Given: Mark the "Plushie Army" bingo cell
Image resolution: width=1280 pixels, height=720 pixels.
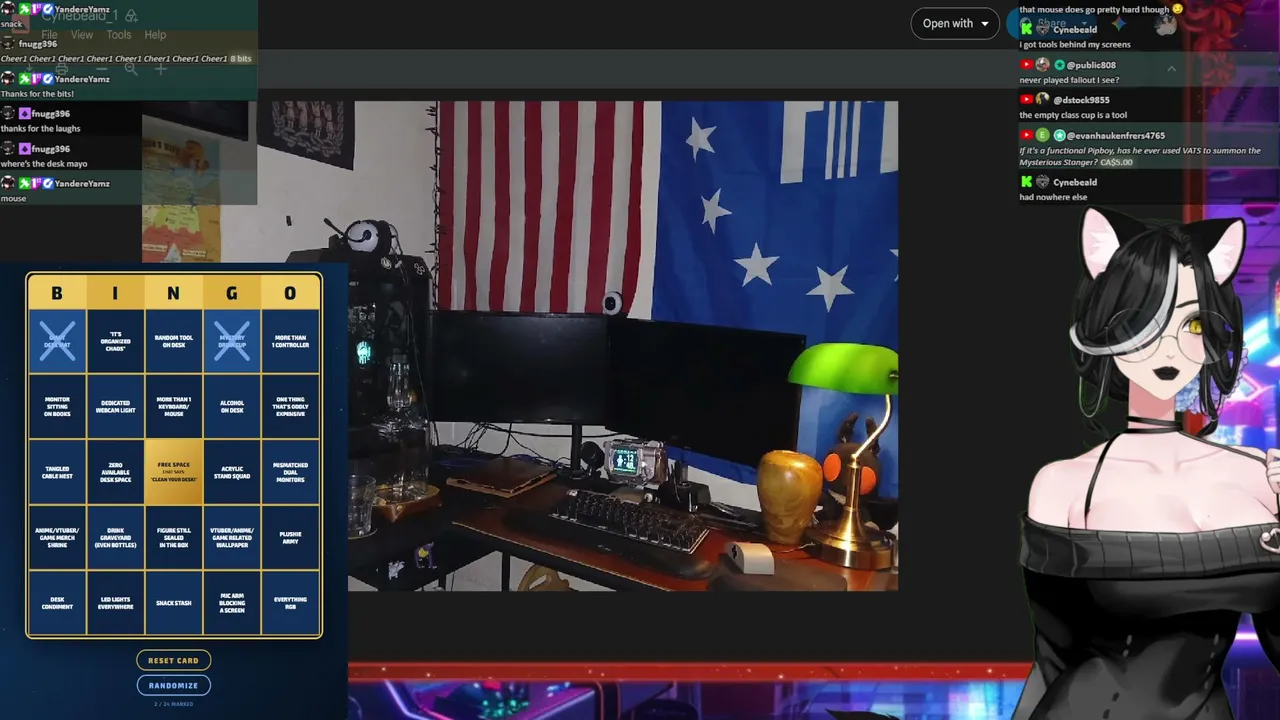Looking at the screenshot, I should 290,537.
